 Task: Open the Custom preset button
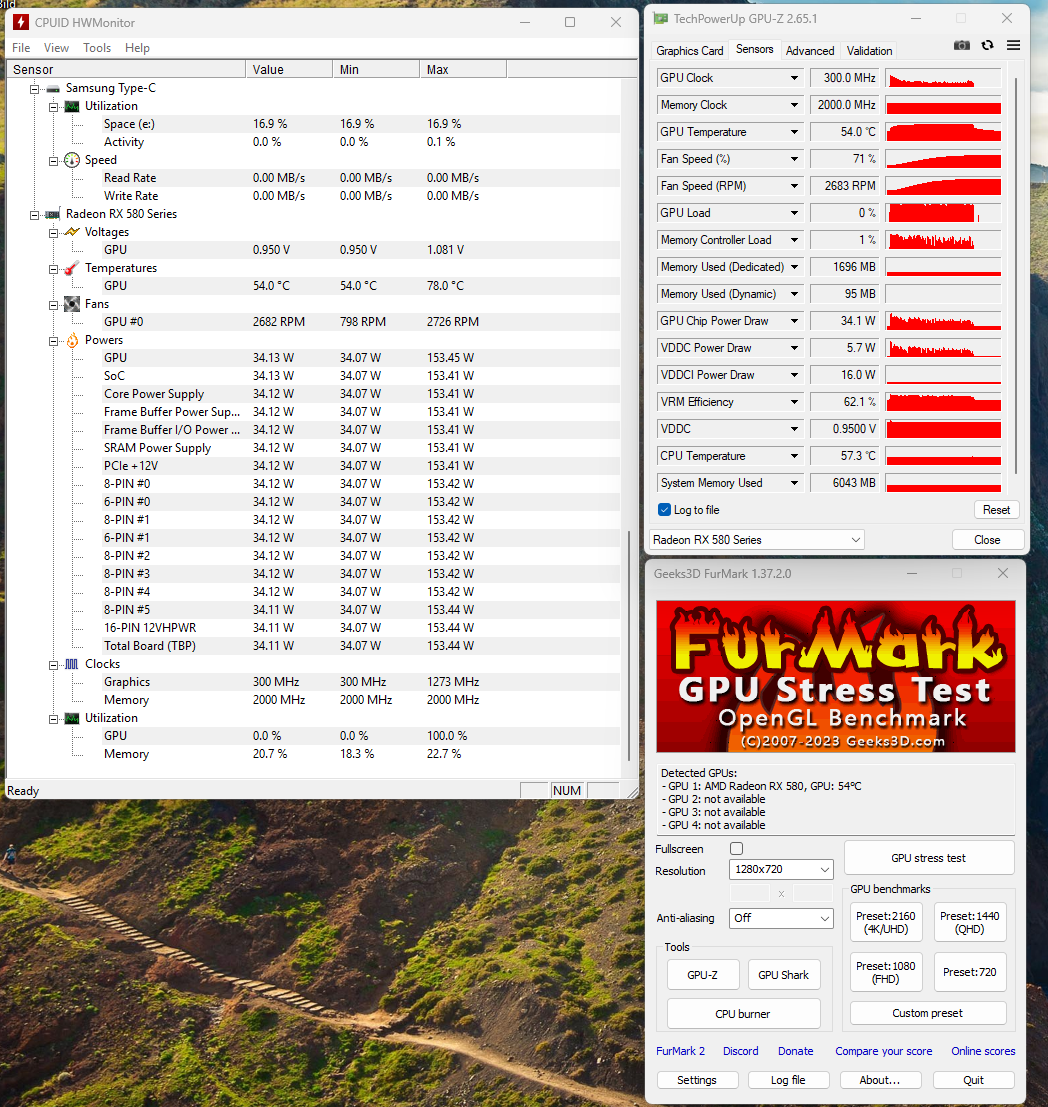click(x=927, y=1013)
